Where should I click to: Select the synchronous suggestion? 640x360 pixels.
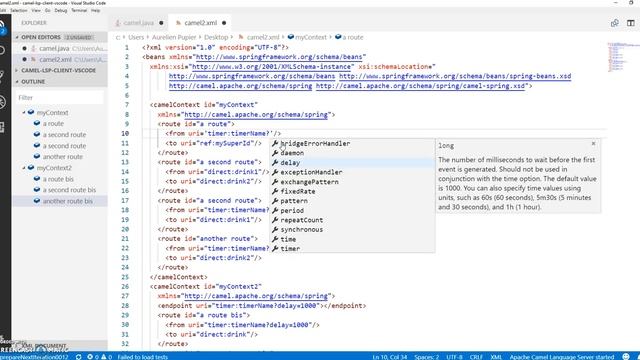(352, 229)
